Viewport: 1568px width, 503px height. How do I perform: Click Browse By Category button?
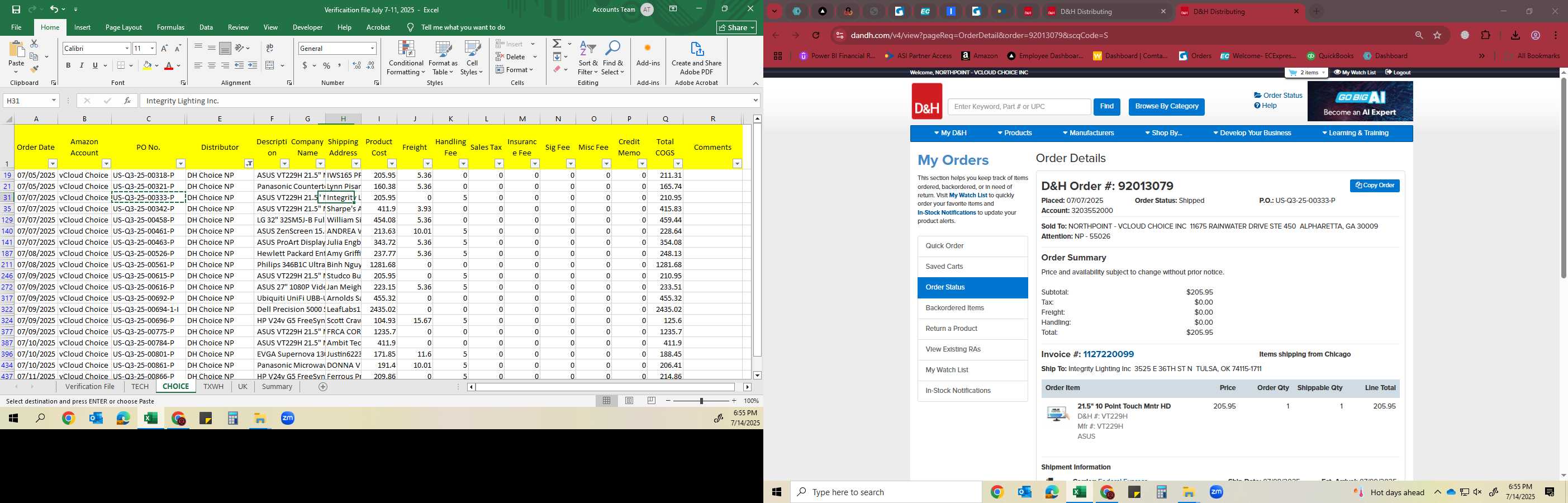click(1166, 107)
